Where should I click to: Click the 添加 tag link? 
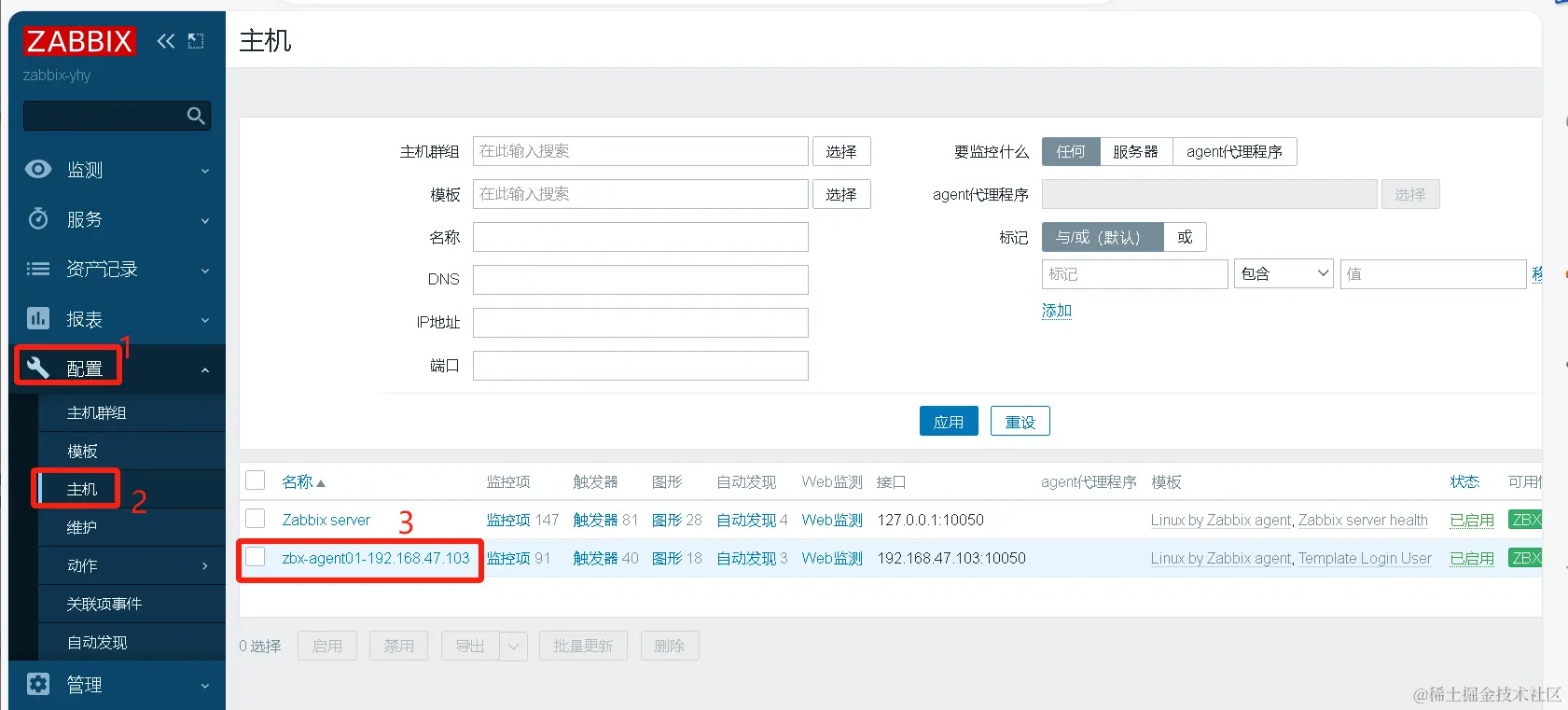pyautogui.click(x=1057, y=311)
